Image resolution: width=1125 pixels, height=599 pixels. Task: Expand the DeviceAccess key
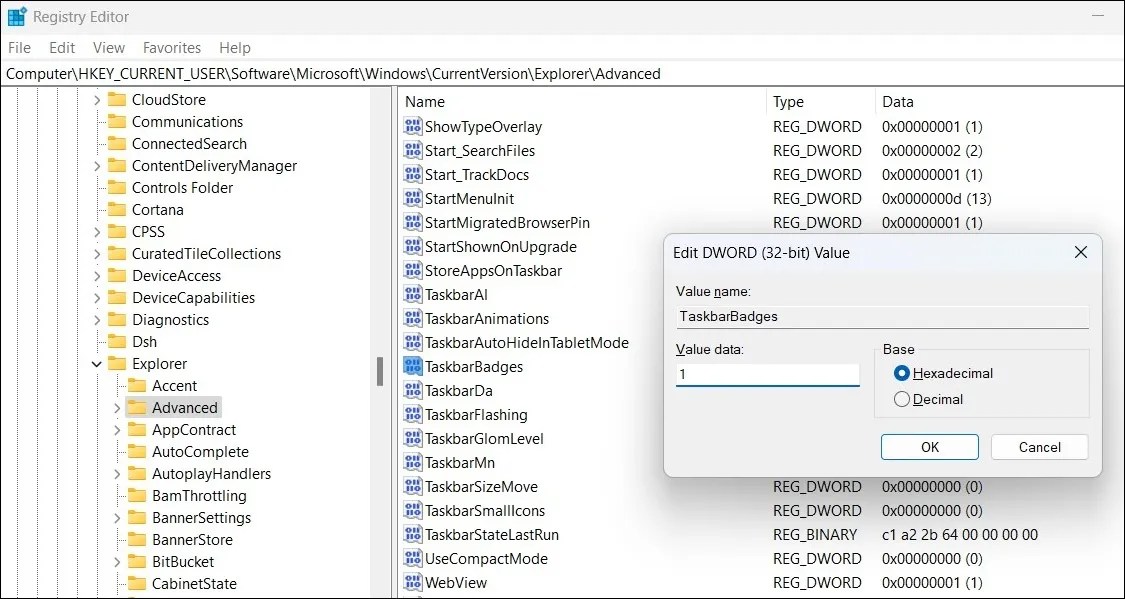point(97,276)
